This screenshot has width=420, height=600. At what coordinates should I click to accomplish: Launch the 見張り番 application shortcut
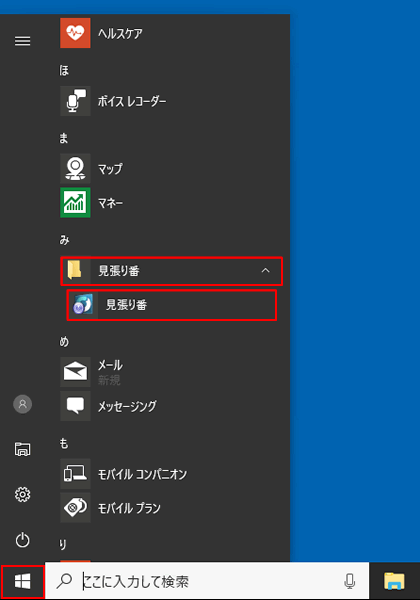coord(171,305)
